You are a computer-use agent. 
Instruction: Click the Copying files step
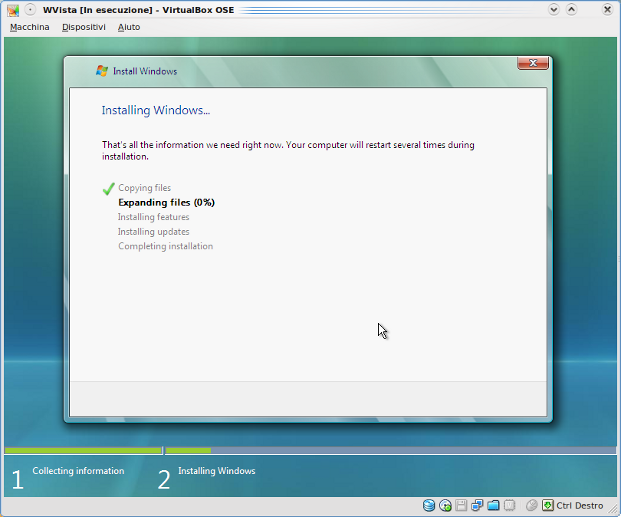tap(145, 188)
